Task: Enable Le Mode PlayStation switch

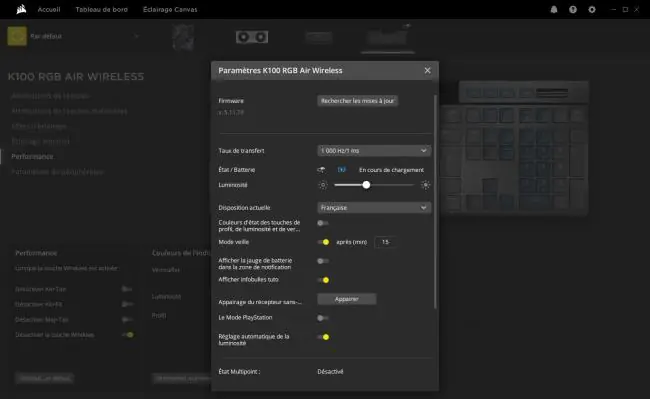Action: pyautogui.click(x=323, y=318)
